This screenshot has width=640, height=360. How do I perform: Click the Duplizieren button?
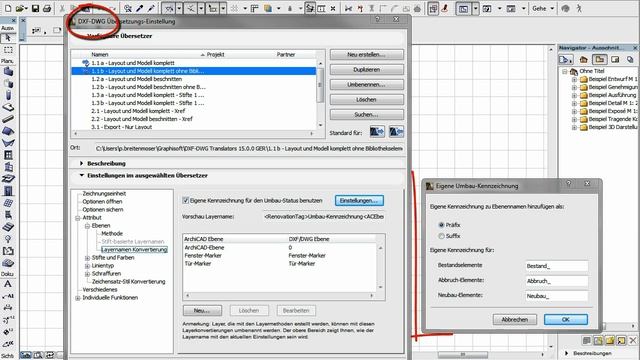point(367,69)
